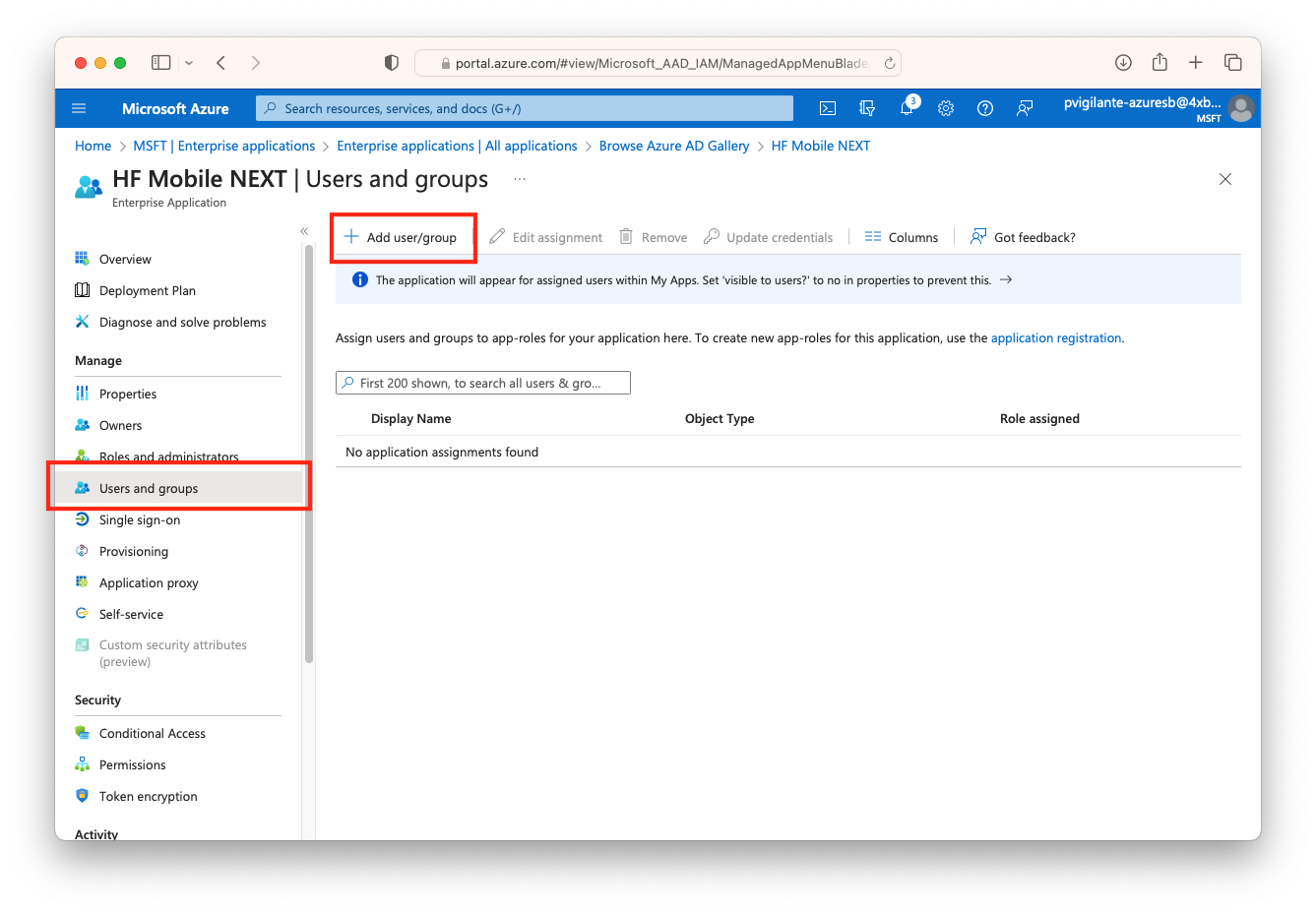The width and height of the screenshot is (1316, 913).
Task: Open the Help question mark icon
Action: click(985, 108)
